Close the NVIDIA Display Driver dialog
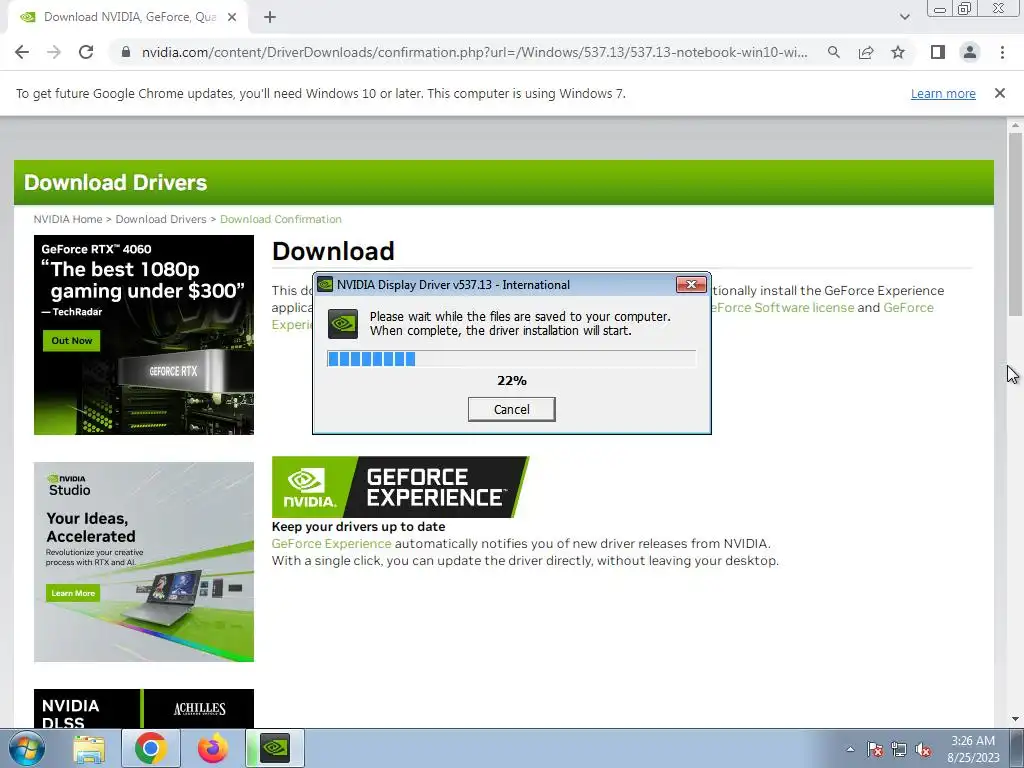The image size is (1024, 768). point(691,284)
